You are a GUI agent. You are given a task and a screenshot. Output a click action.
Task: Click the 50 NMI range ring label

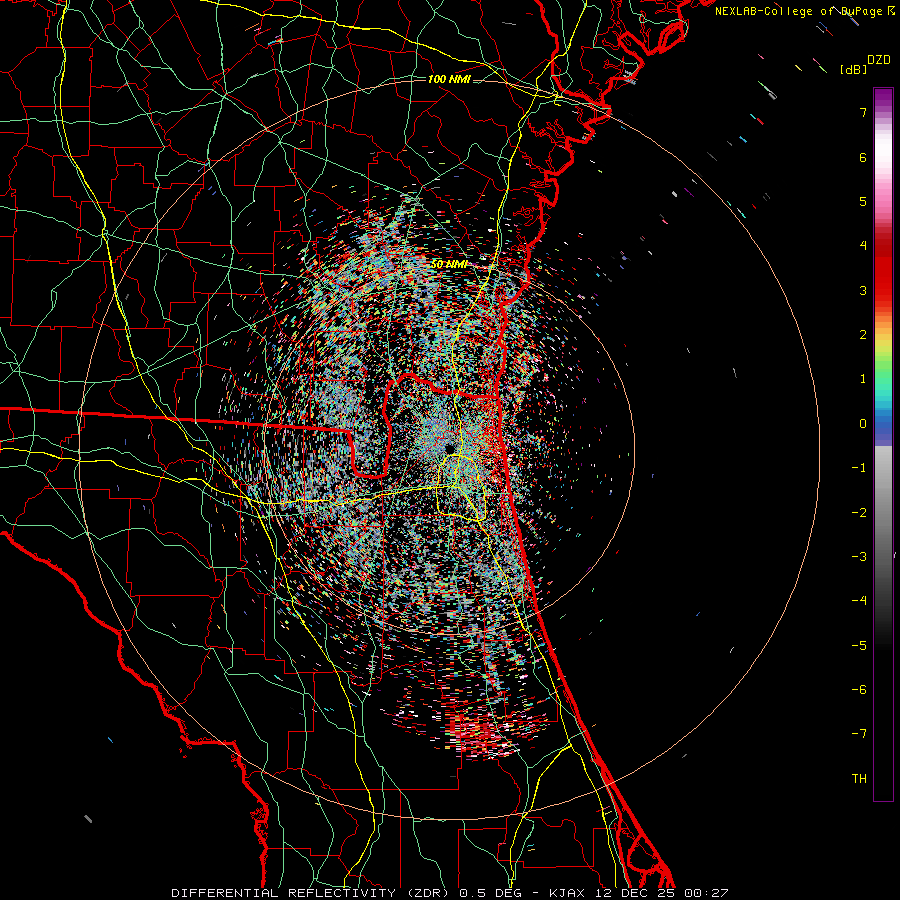[449, 265]
